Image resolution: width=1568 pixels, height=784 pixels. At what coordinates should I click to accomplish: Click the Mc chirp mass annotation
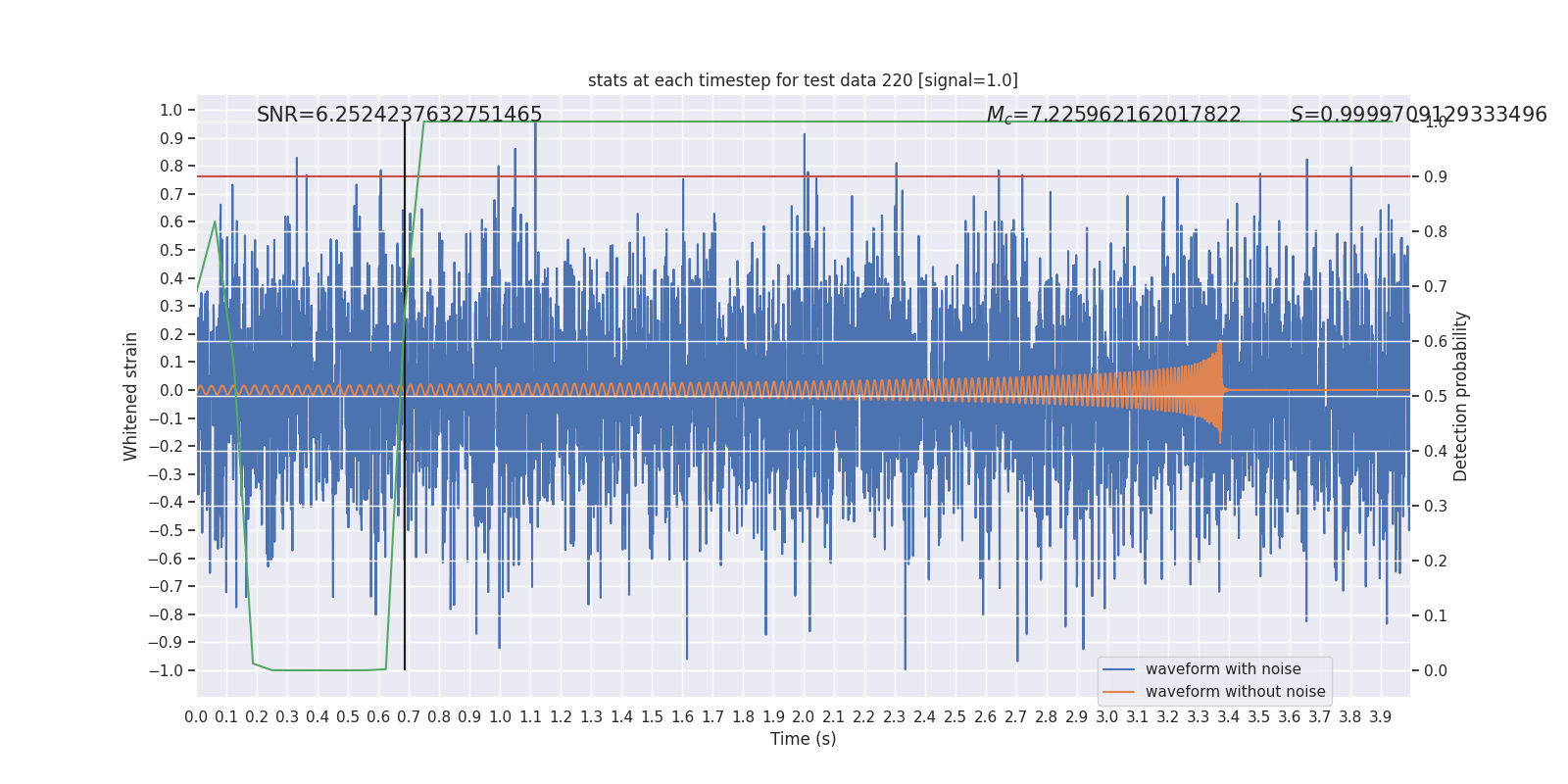point(1114,115)
